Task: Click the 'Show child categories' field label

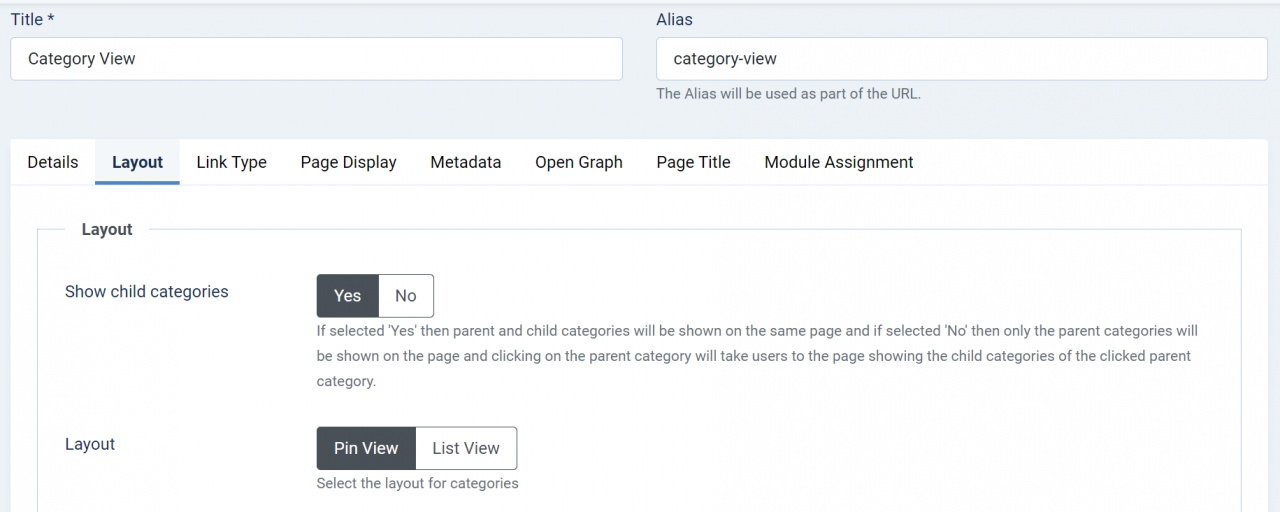Action: [x=146, y=292]
